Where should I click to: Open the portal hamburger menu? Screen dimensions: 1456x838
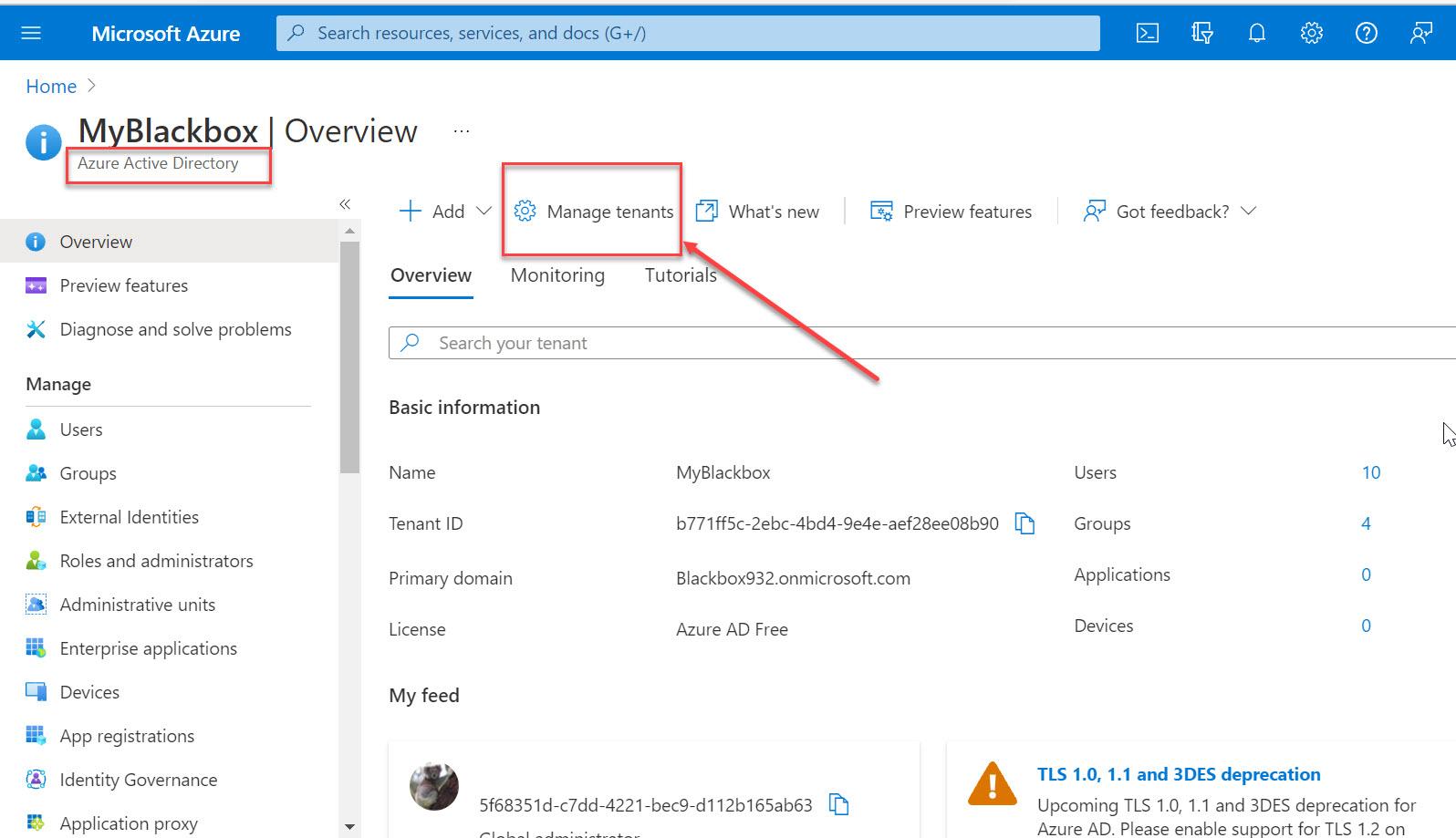[31, 33]
